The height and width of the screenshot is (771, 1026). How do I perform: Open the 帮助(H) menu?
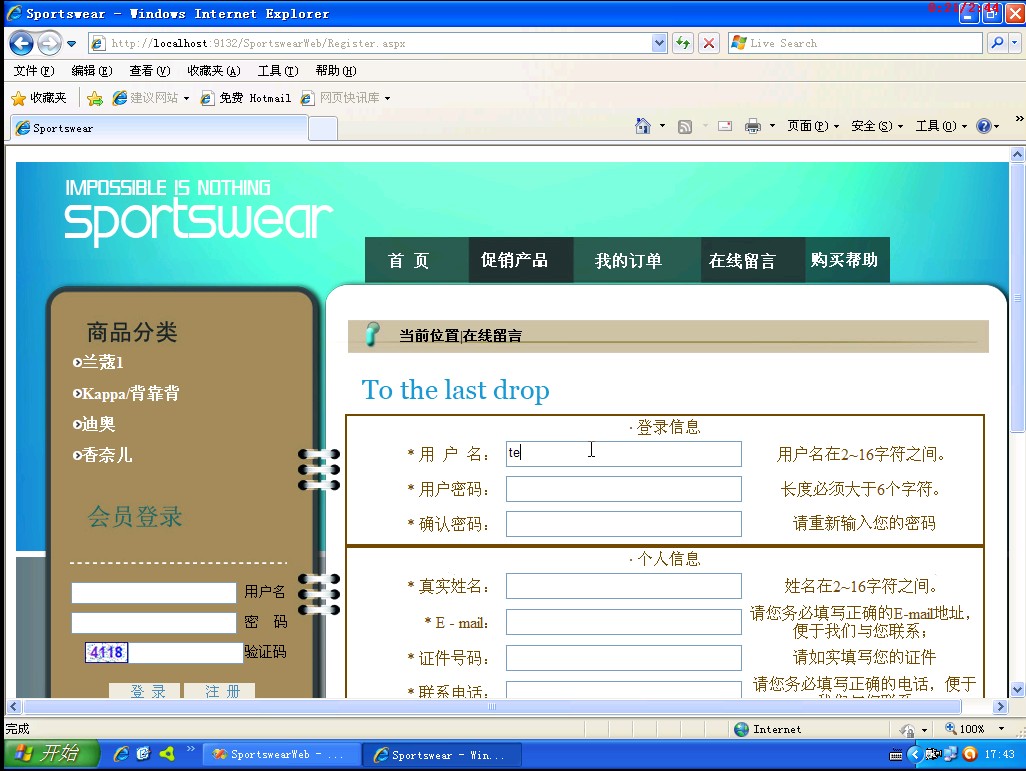pos(336,71)
